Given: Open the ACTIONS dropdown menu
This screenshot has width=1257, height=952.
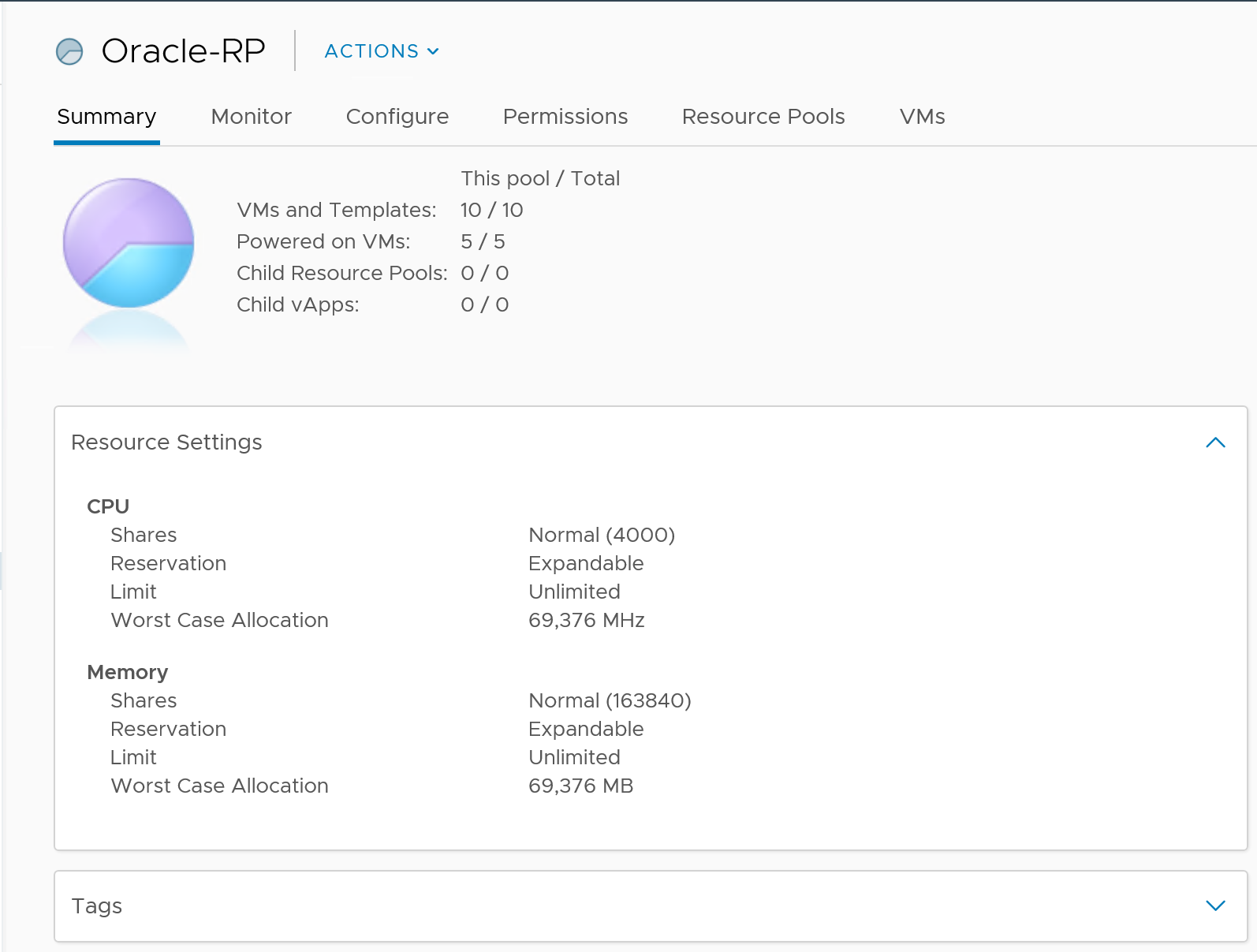Looking at the screenshot, I should point(382,51).
